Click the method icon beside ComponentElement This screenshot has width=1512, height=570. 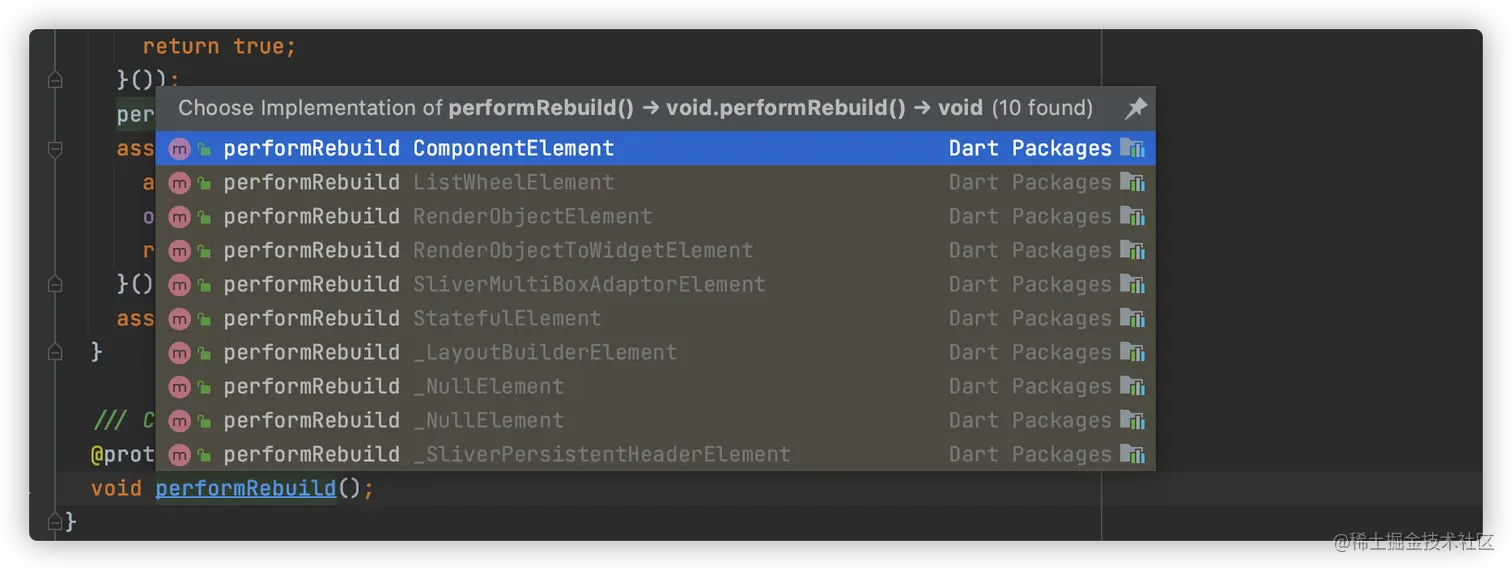pyautogui.click(x=179, y=149)
